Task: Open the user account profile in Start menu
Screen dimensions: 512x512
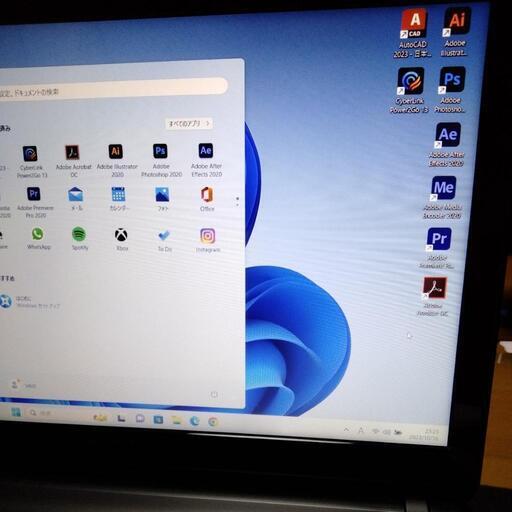Action: [x=23, y=385]
